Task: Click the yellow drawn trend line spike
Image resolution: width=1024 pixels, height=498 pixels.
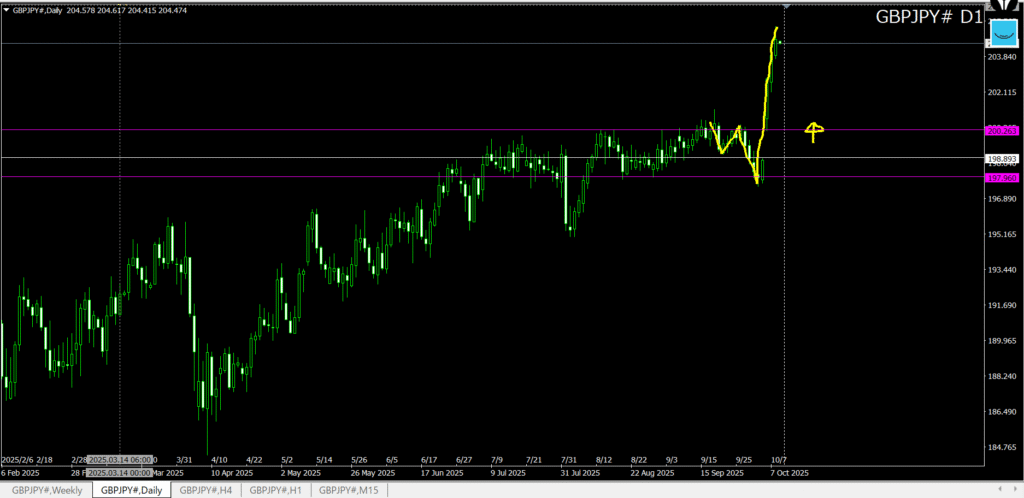Action: (x=767, y=80)
